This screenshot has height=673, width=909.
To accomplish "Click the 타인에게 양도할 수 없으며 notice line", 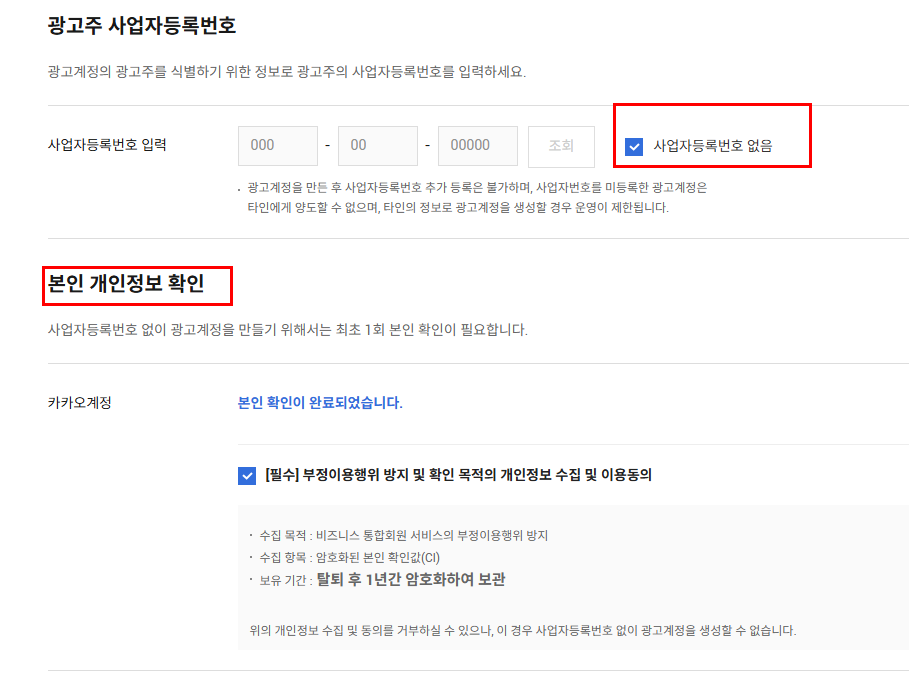I will coord(458,208).
